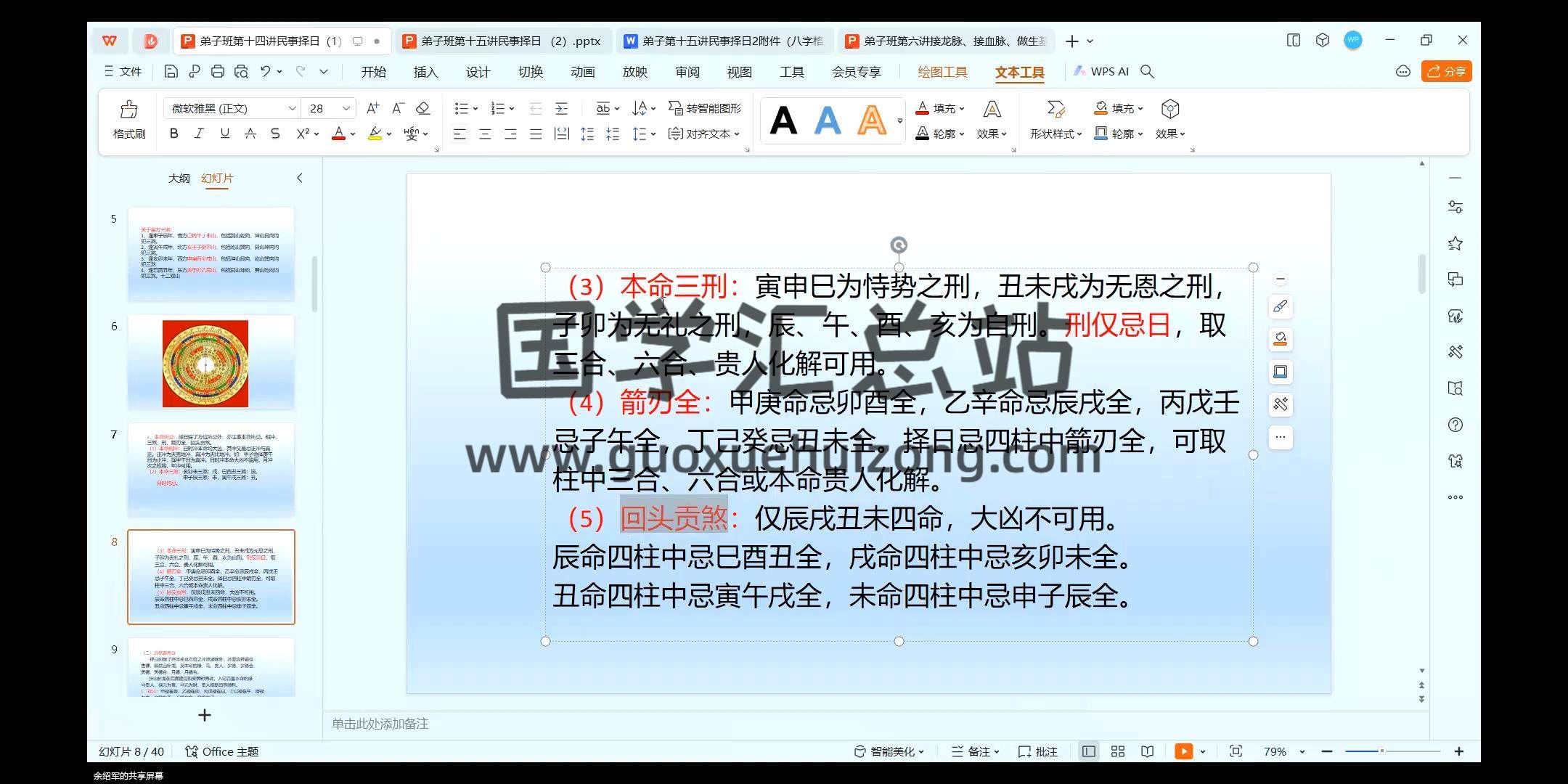Image resolution: width=1568 pixels, height=784 pixels.
Task: Click the 批注 comments button in status bar
Action: pos(1038,751)
